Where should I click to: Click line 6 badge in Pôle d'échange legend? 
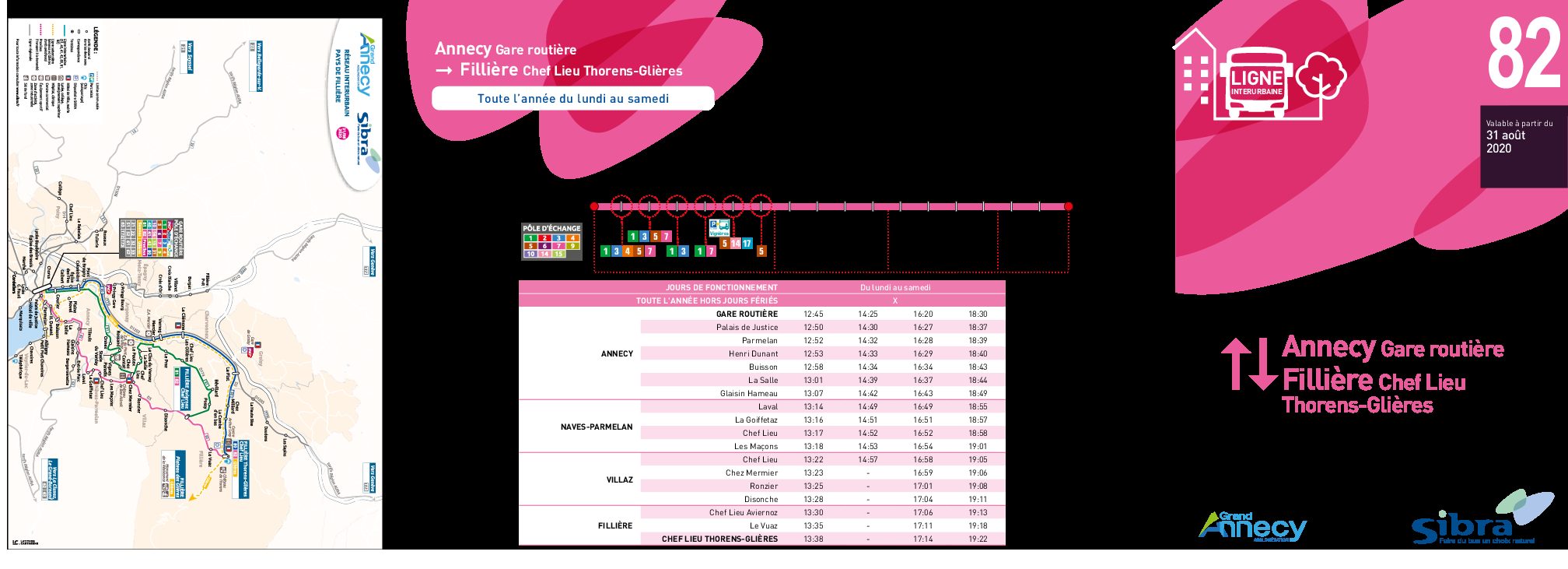coord(544,246)
